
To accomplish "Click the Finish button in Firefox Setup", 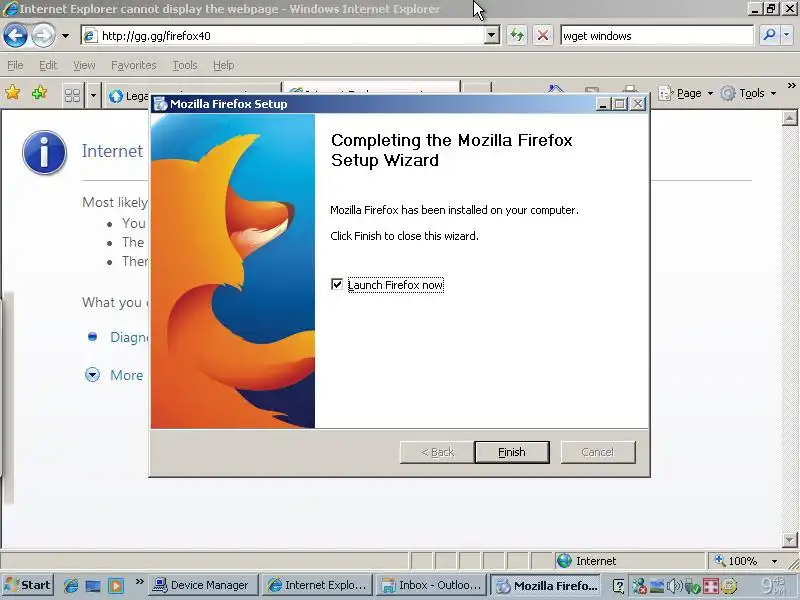I will [512, 452].
